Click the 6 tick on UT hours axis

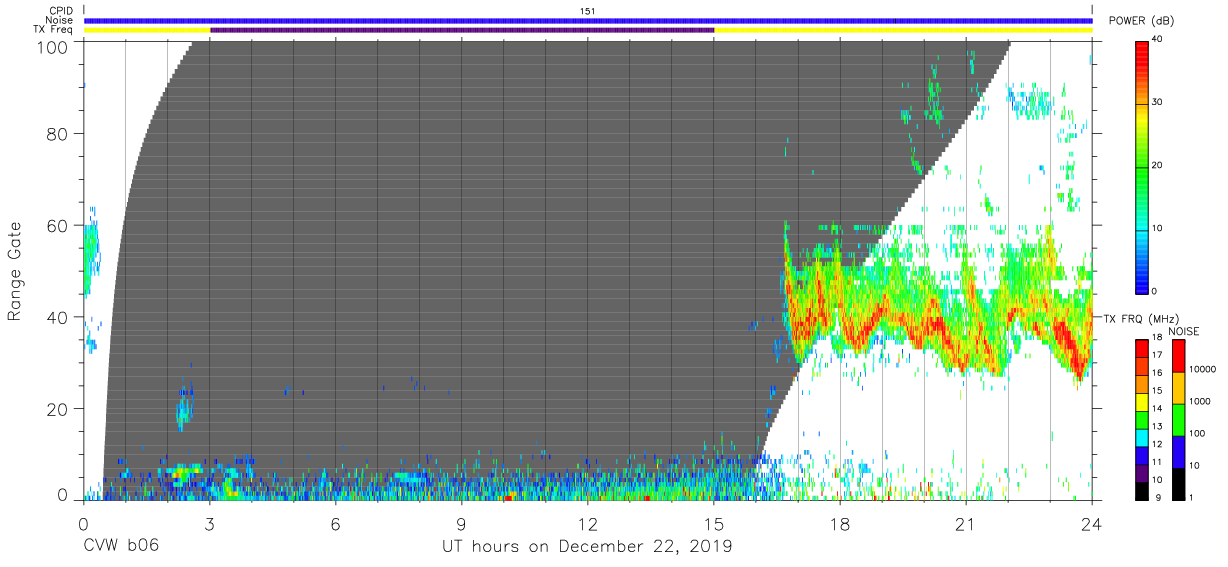[336, 522]
